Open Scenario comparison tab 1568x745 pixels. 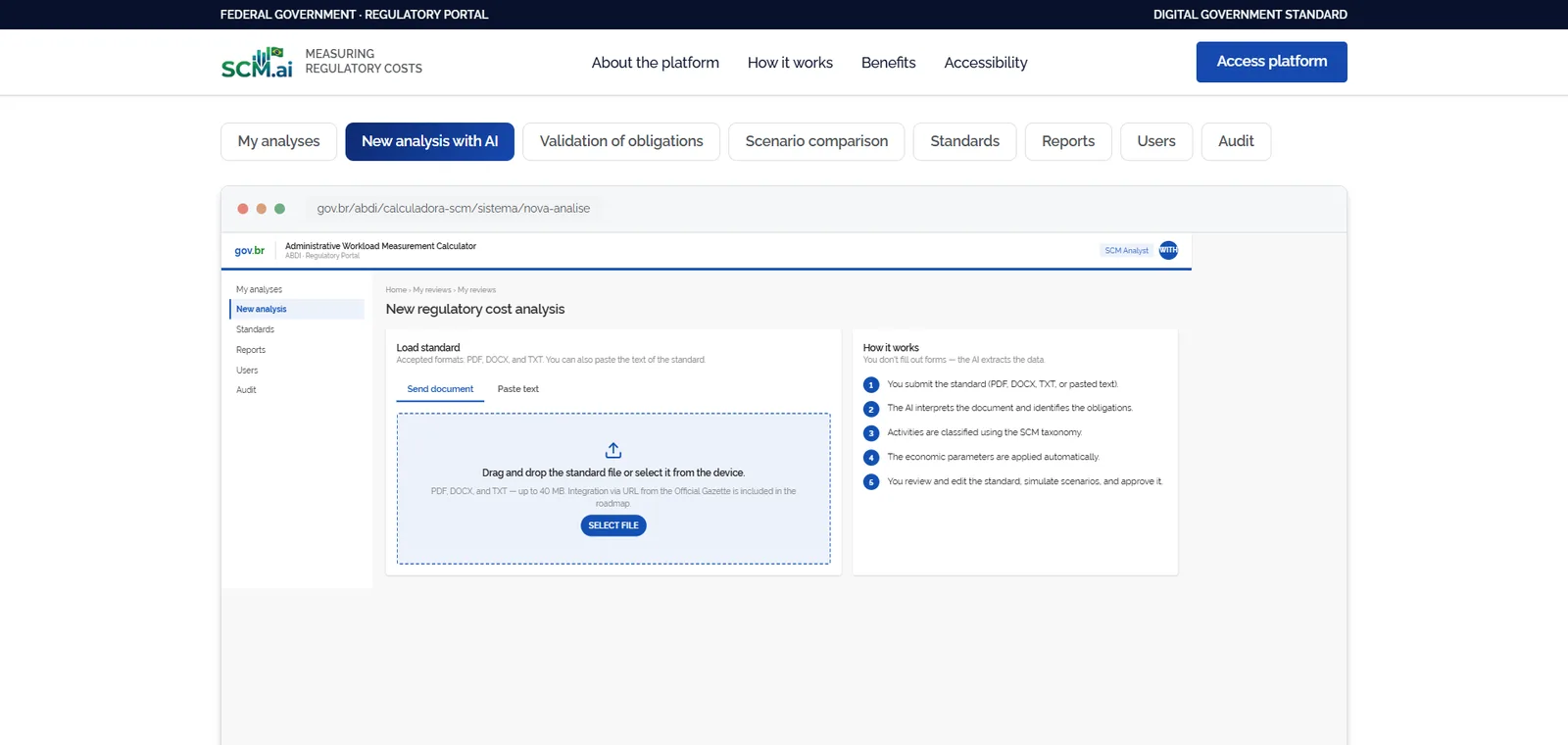pos(816,141)
